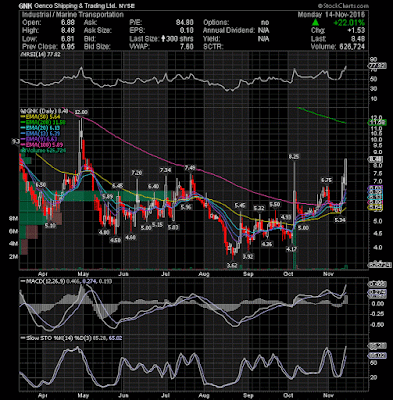
Task: Click the Chg value +1.53
Action: (356, 31)
